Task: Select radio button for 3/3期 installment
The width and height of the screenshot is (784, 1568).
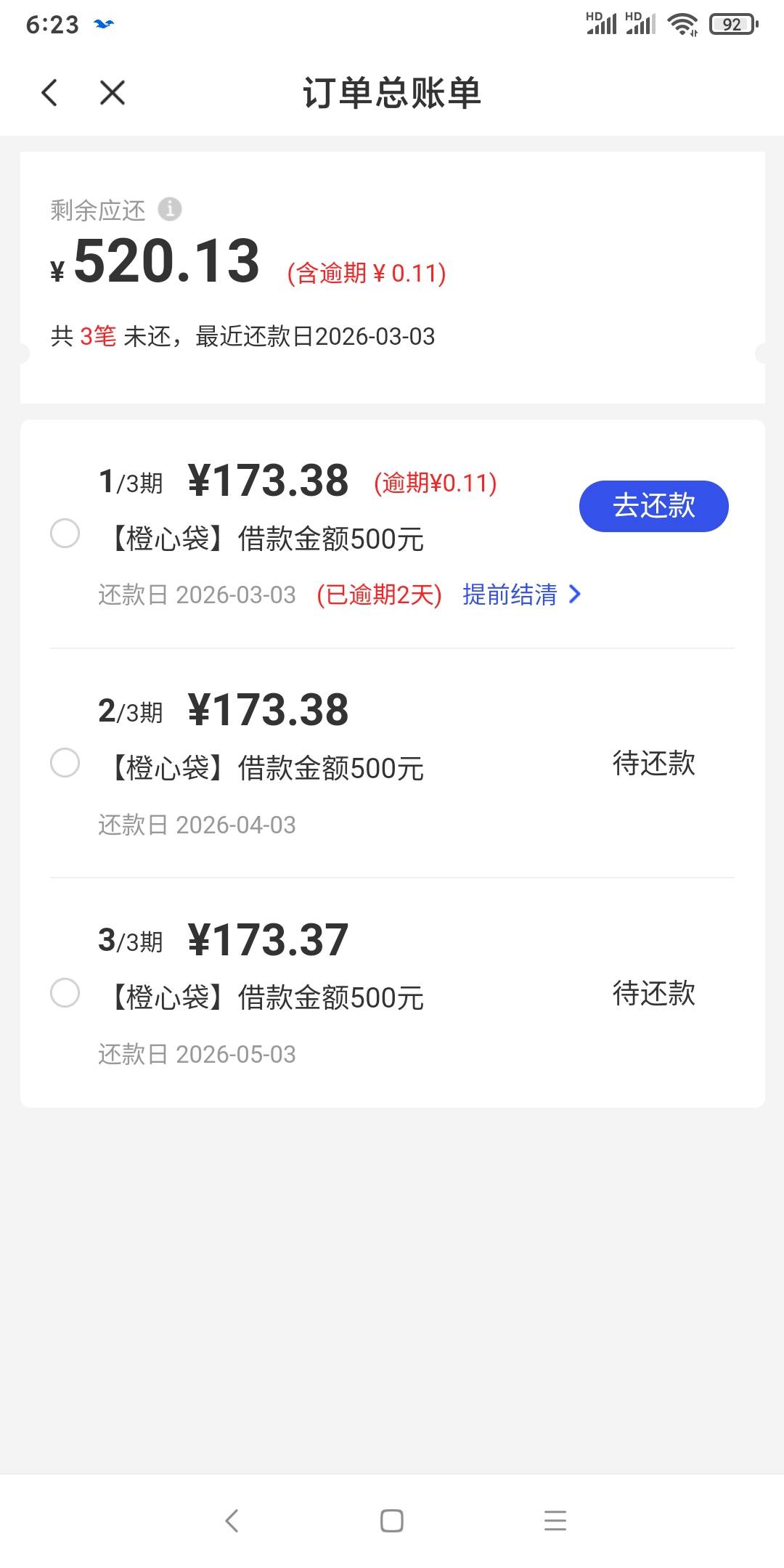Action: click(x=65, y=993)
